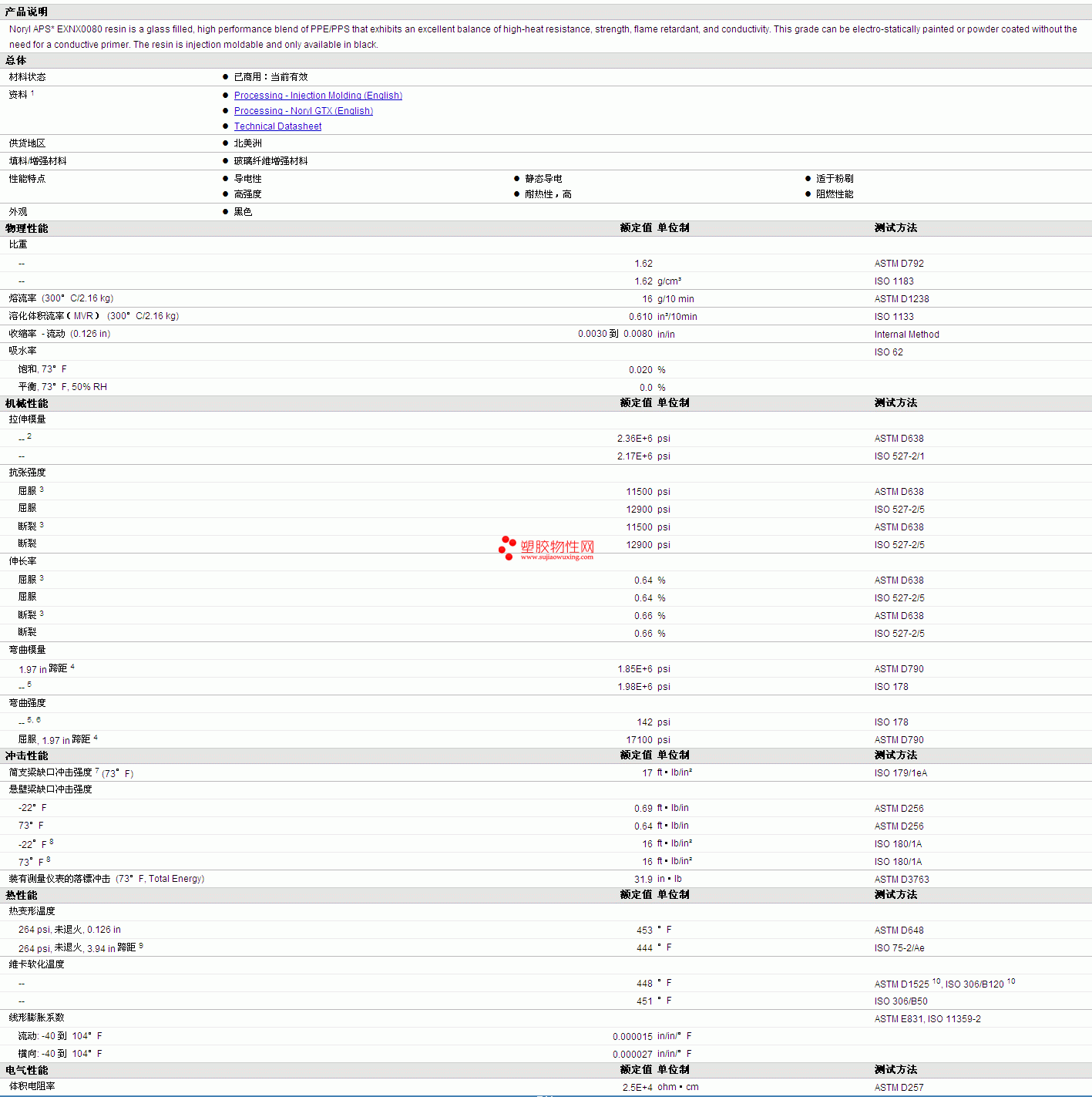Select the 0.0030 到 0.0080 shrinkage value
1092x1097 pixels.
615,335
